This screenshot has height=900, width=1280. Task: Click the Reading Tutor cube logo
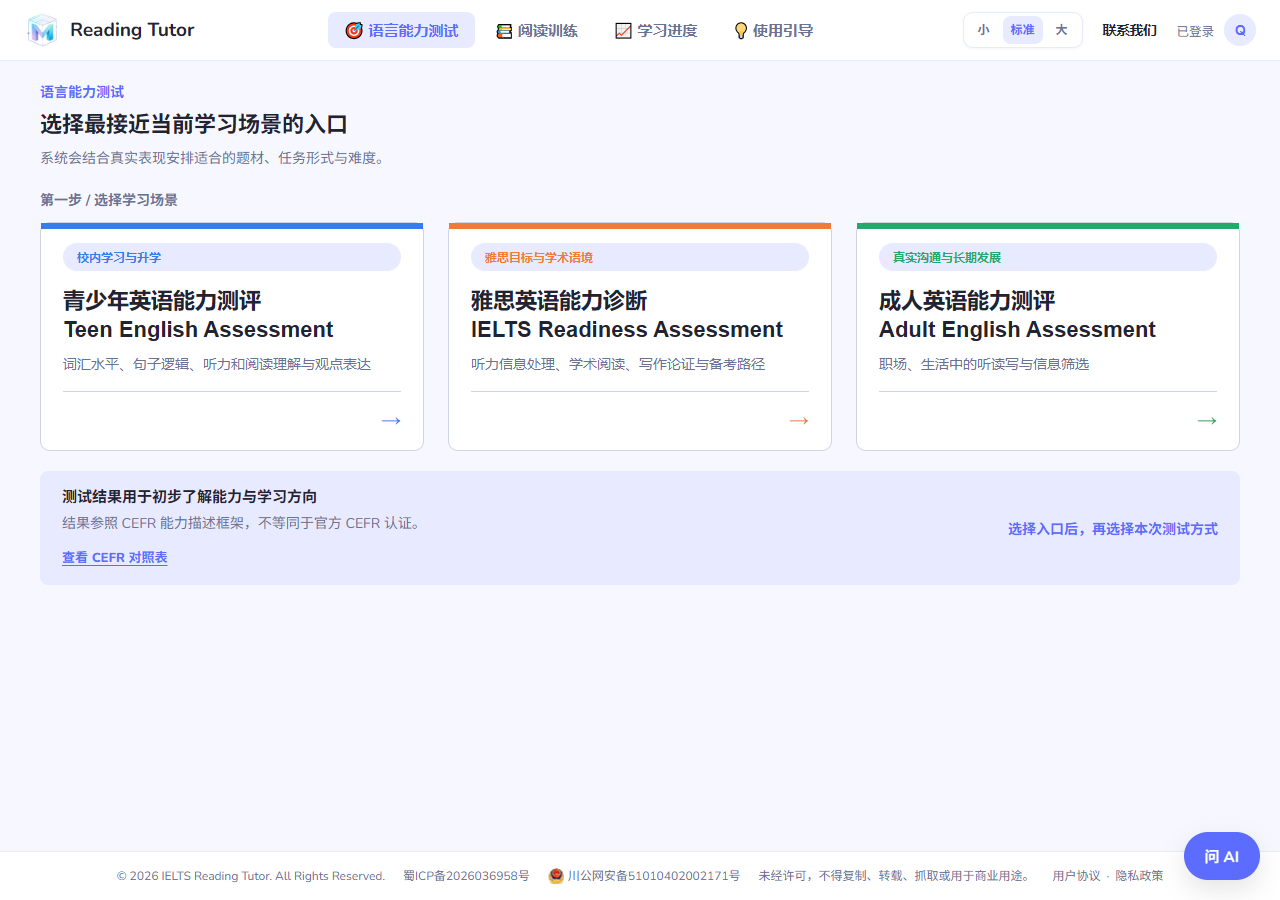coord(42,30)
